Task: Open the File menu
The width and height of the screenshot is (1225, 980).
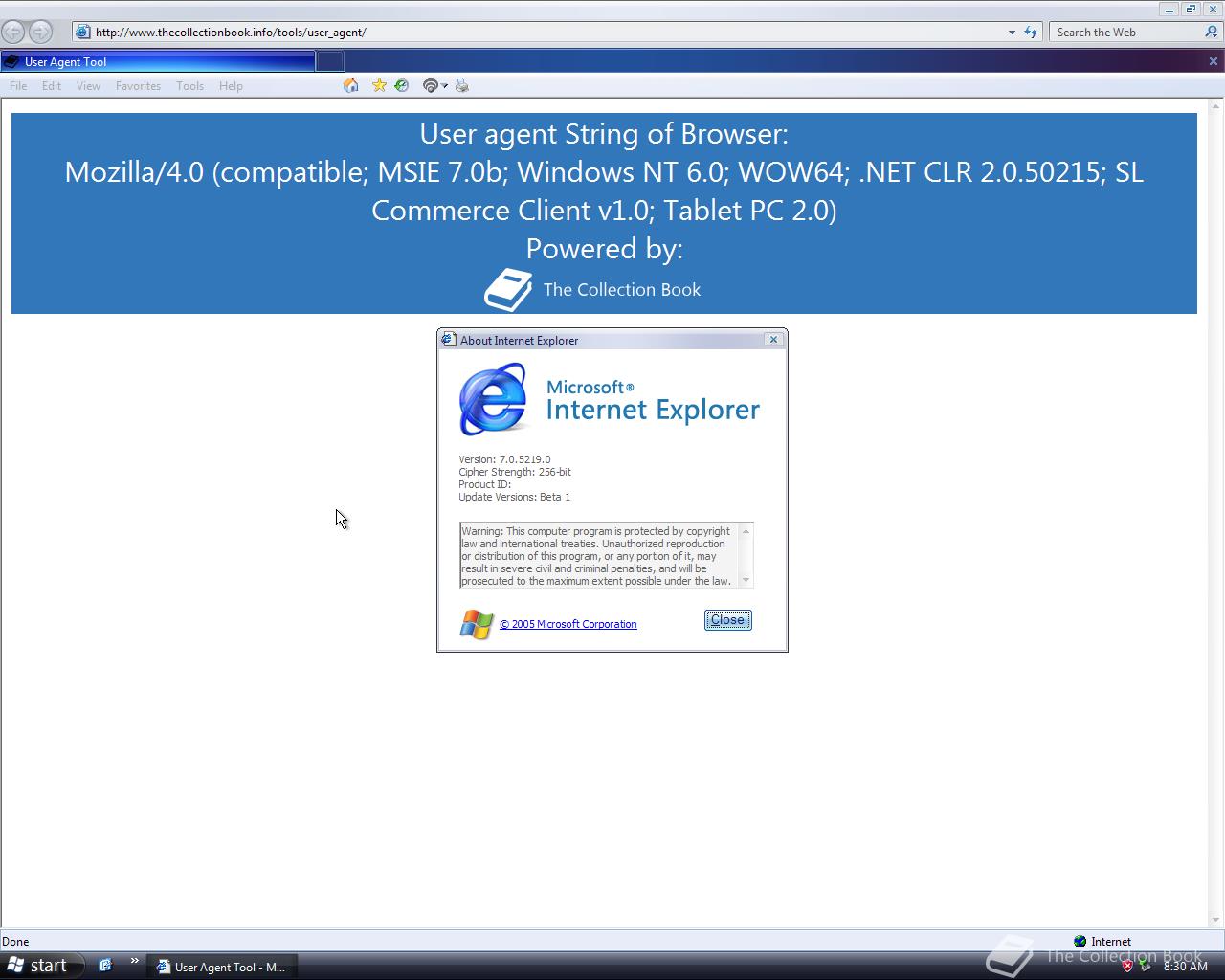Action: click(18, 86)
